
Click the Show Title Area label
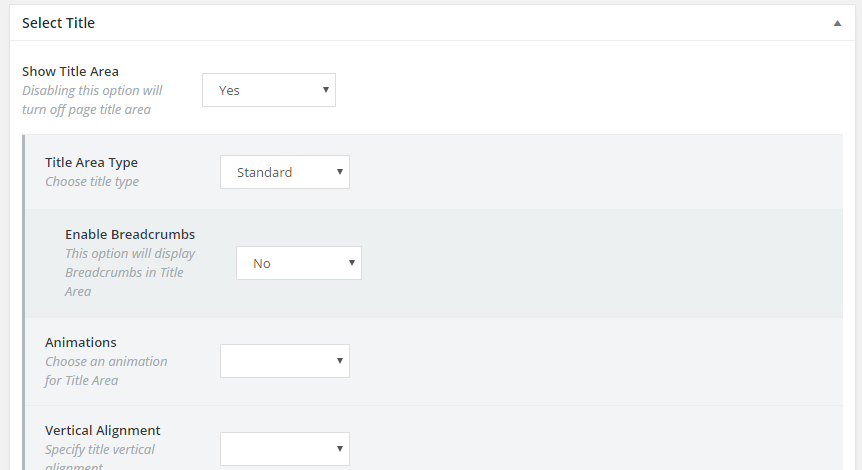click(x=70, y=71)
